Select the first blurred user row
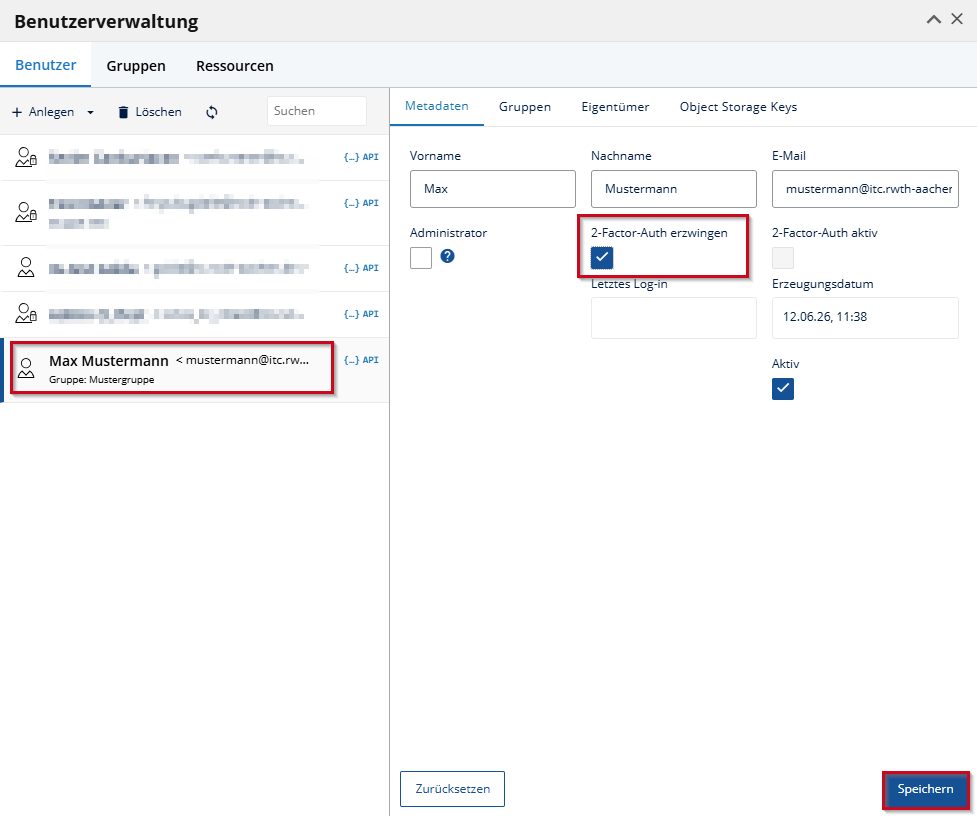 [194, 158]
